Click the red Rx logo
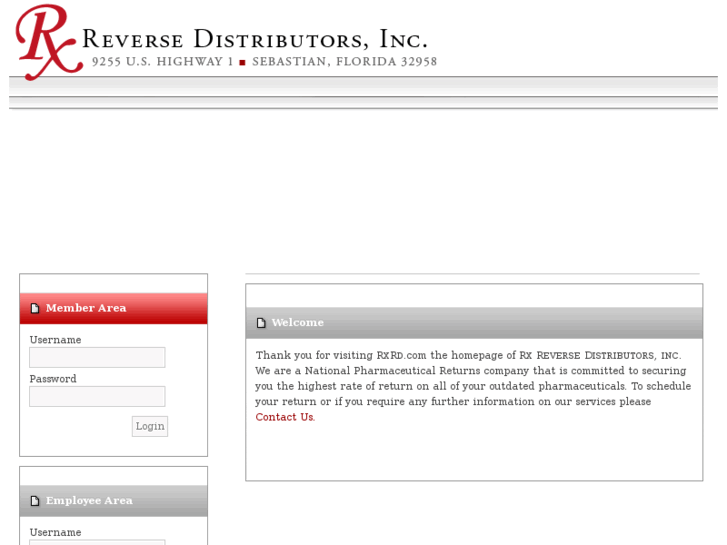 (x=49, y=42)
